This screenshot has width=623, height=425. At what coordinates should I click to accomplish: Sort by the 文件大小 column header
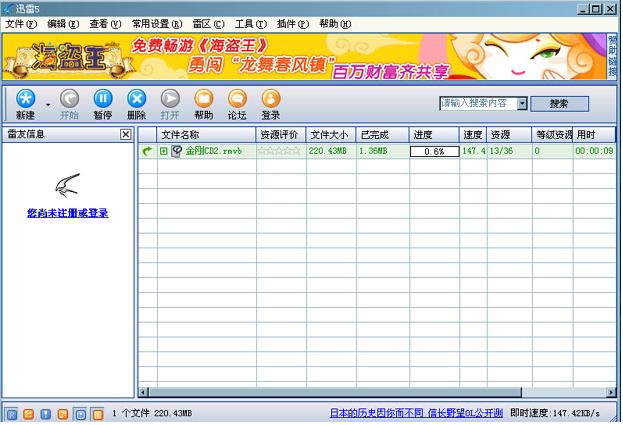pos(331,135)
